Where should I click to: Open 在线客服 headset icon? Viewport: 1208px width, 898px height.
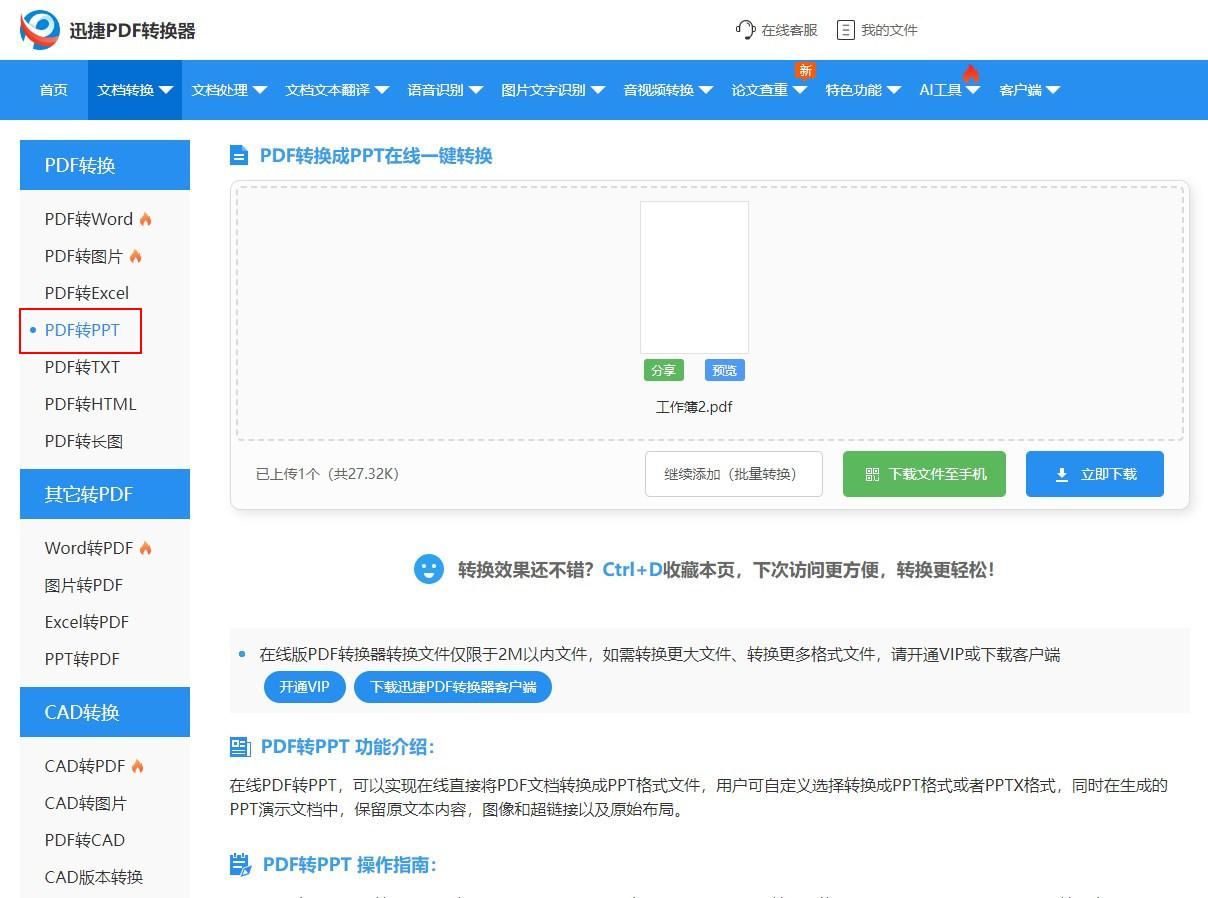click(x=745, y=30)
